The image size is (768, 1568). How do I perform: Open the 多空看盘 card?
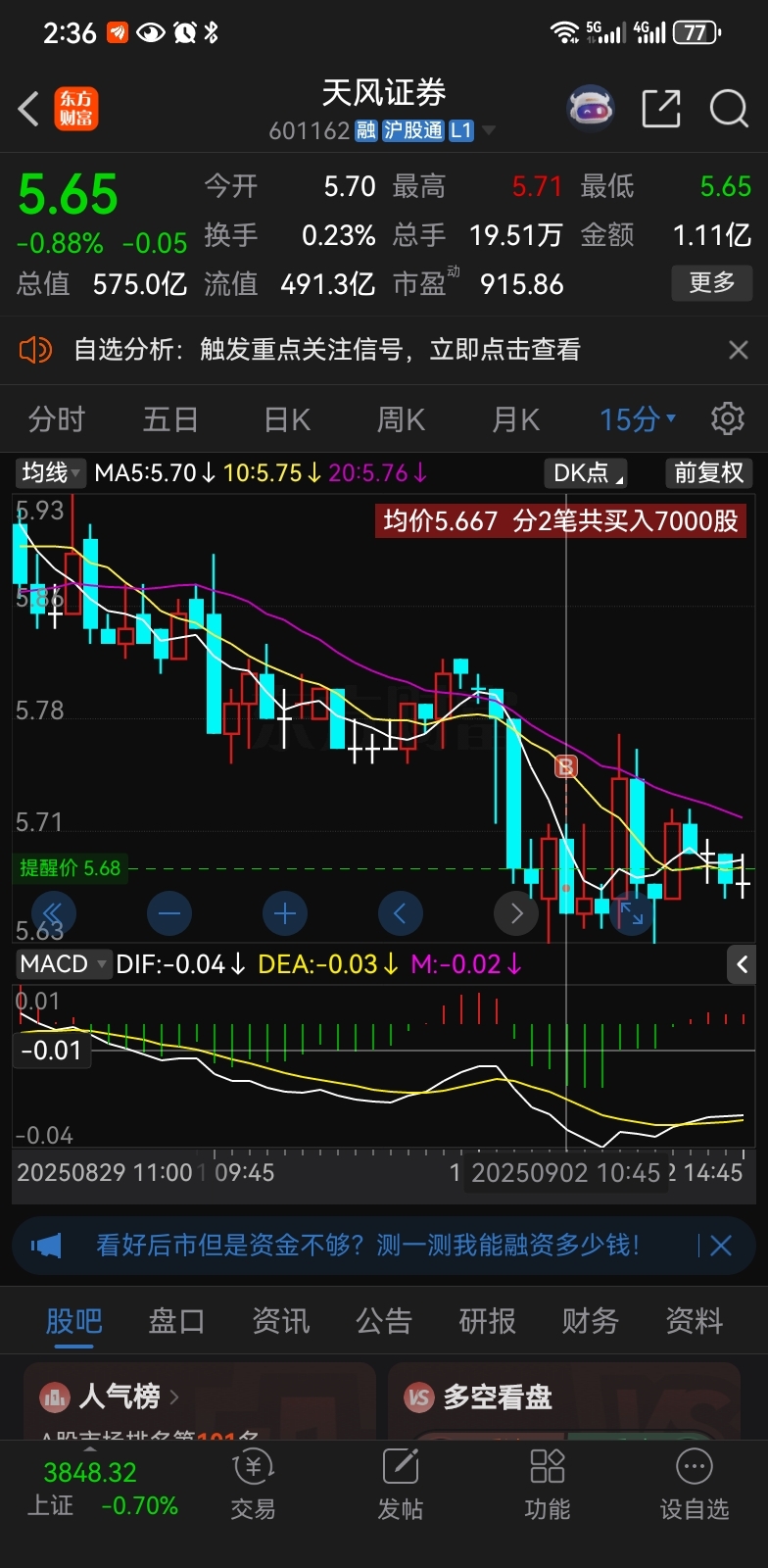pos(564,1400)
